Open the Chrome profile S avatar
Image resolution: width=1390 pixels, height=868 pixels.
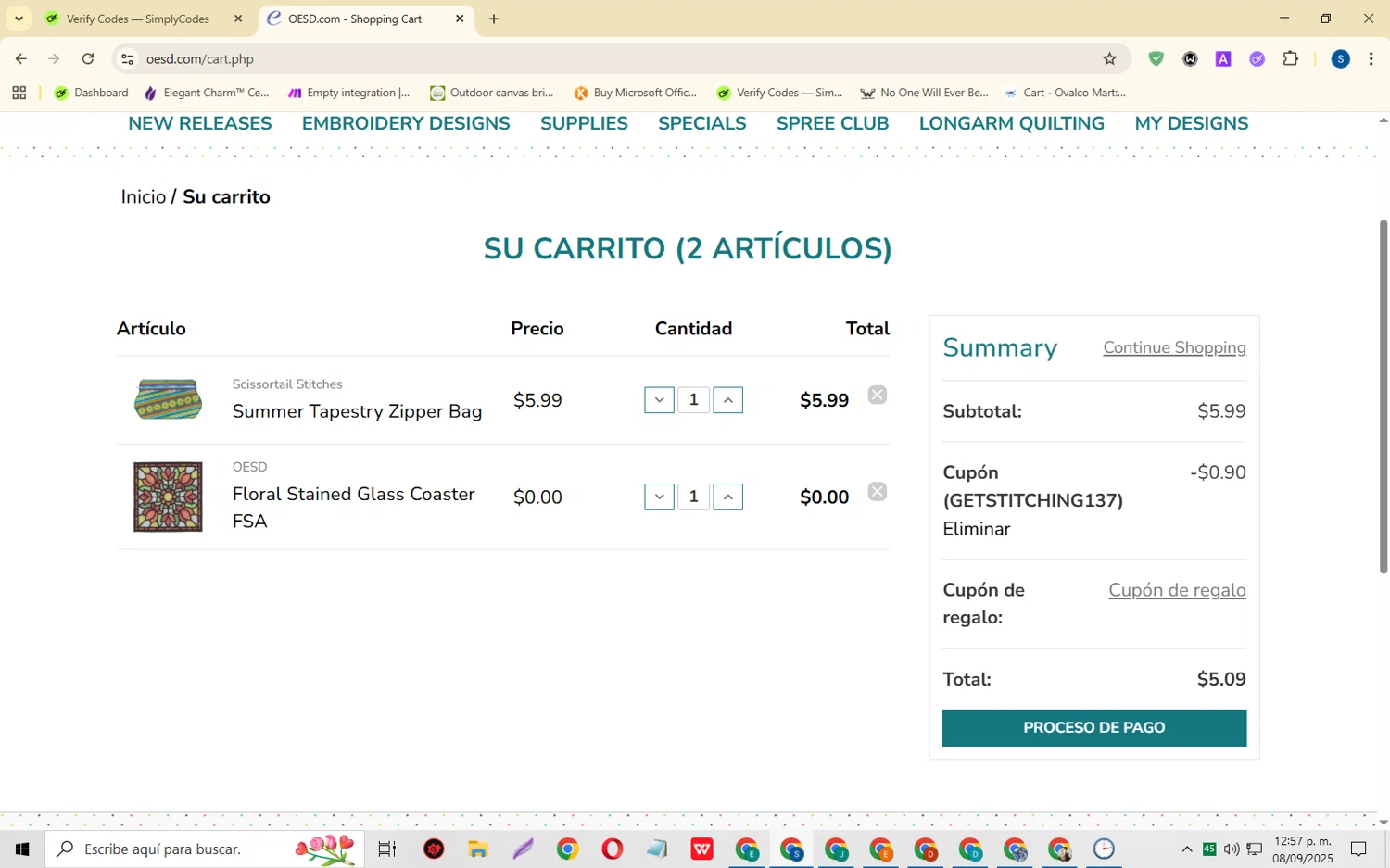pos(1340,58)
